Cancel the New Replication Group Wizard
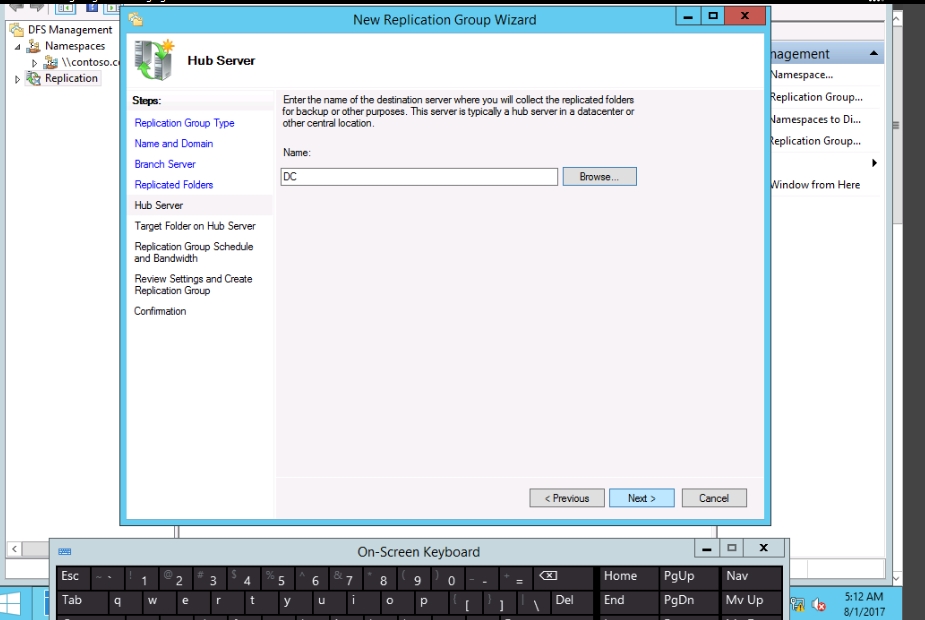The width and height of the screenshot is (925, 620). (714, 498)
